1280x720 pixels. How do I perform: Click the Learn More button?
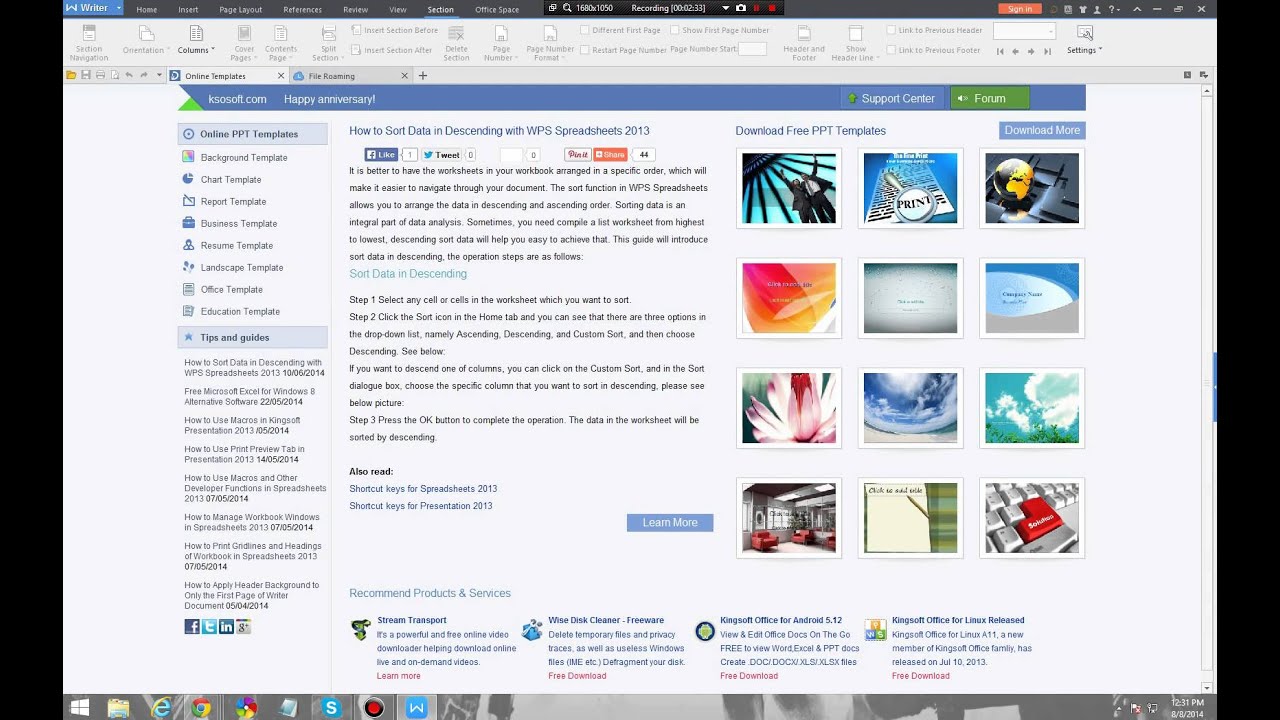click(x=670, y=522)
